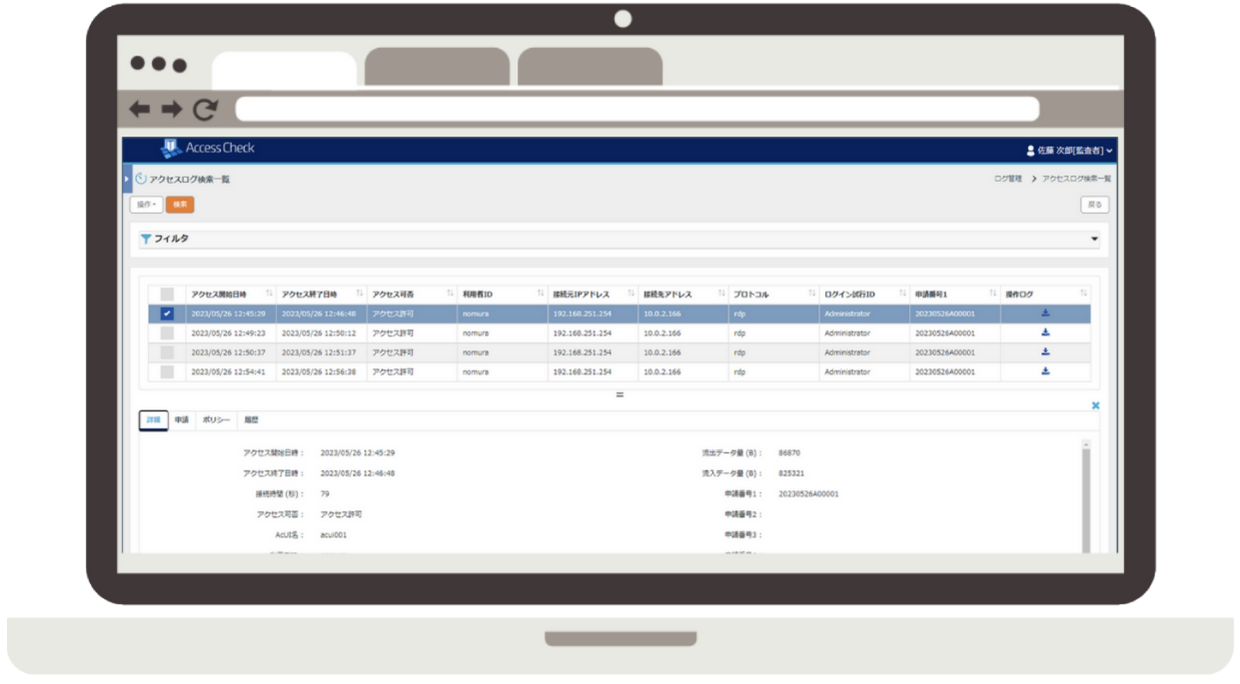
Task: Click the browser reload icon
Action: coord(205,109)
